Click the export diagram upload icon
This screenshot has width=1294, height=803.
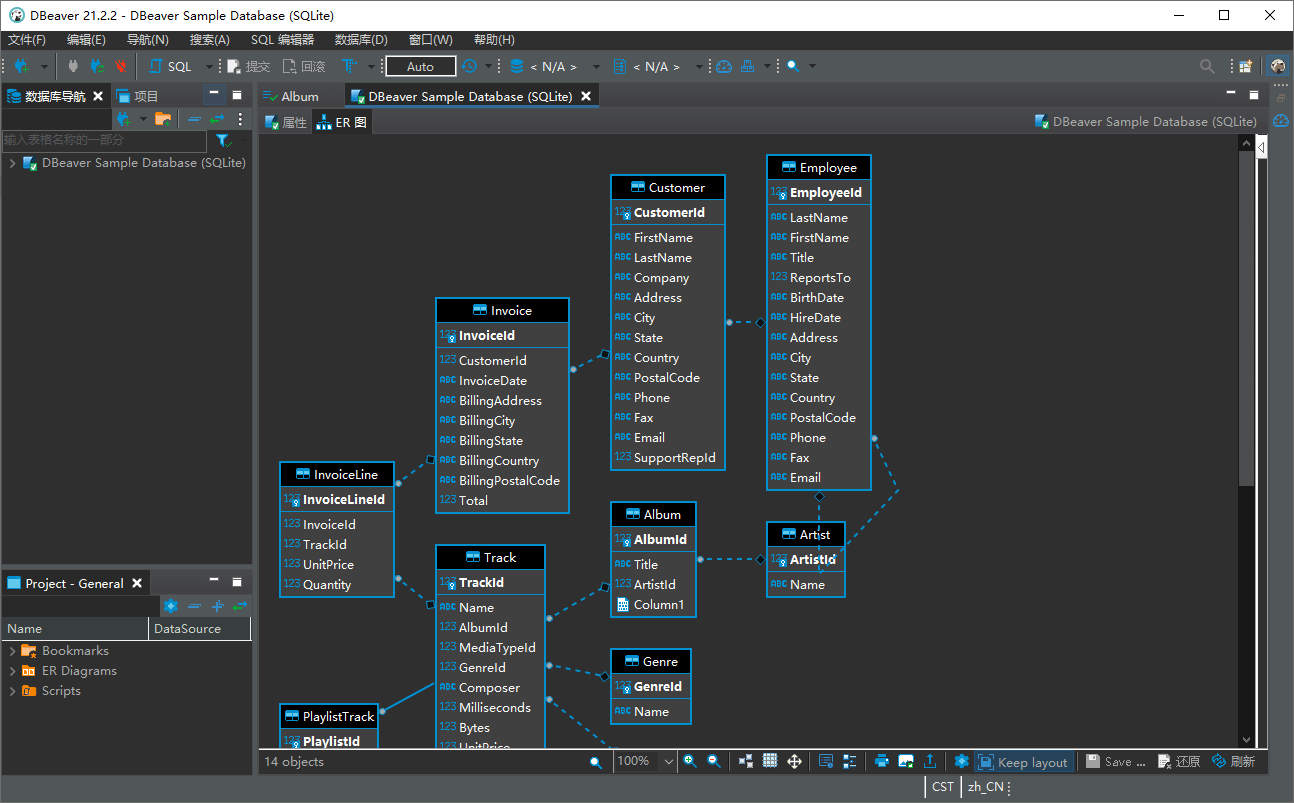click(930, 761)
